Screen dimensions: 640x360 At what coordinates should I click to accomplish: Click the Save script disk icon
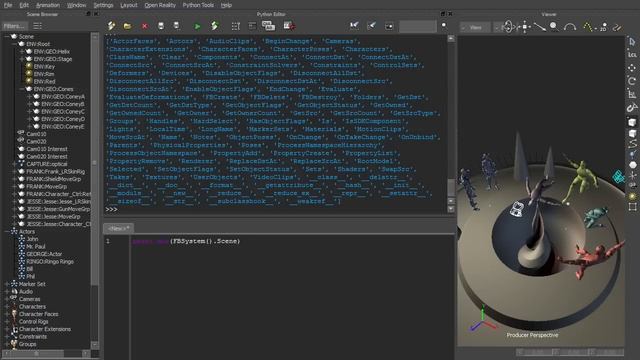pos(161,26)
